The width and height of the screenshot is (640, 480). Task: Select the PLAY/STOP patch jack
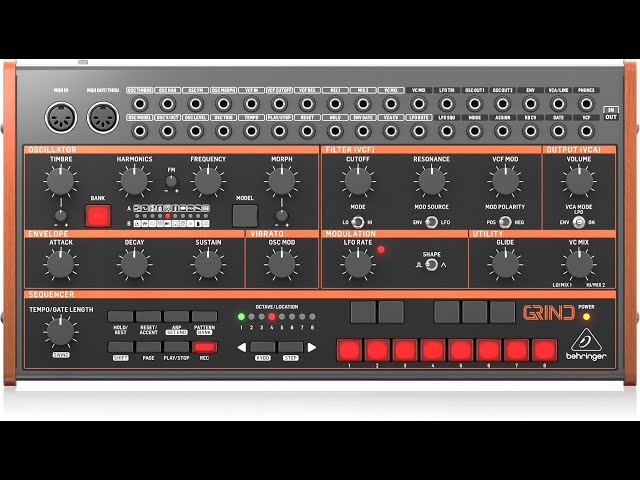coord(279,131)
